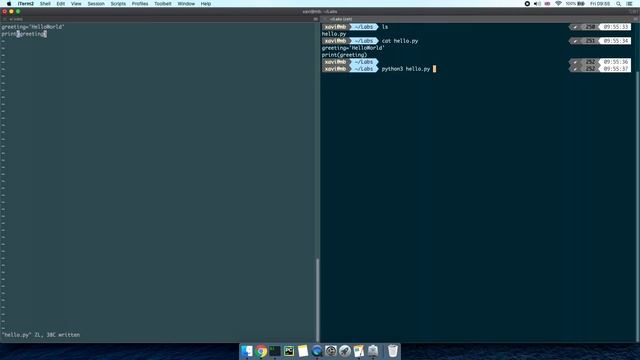Open Launchpad rocket icon in Dock
640x360 pixels.
345,351
